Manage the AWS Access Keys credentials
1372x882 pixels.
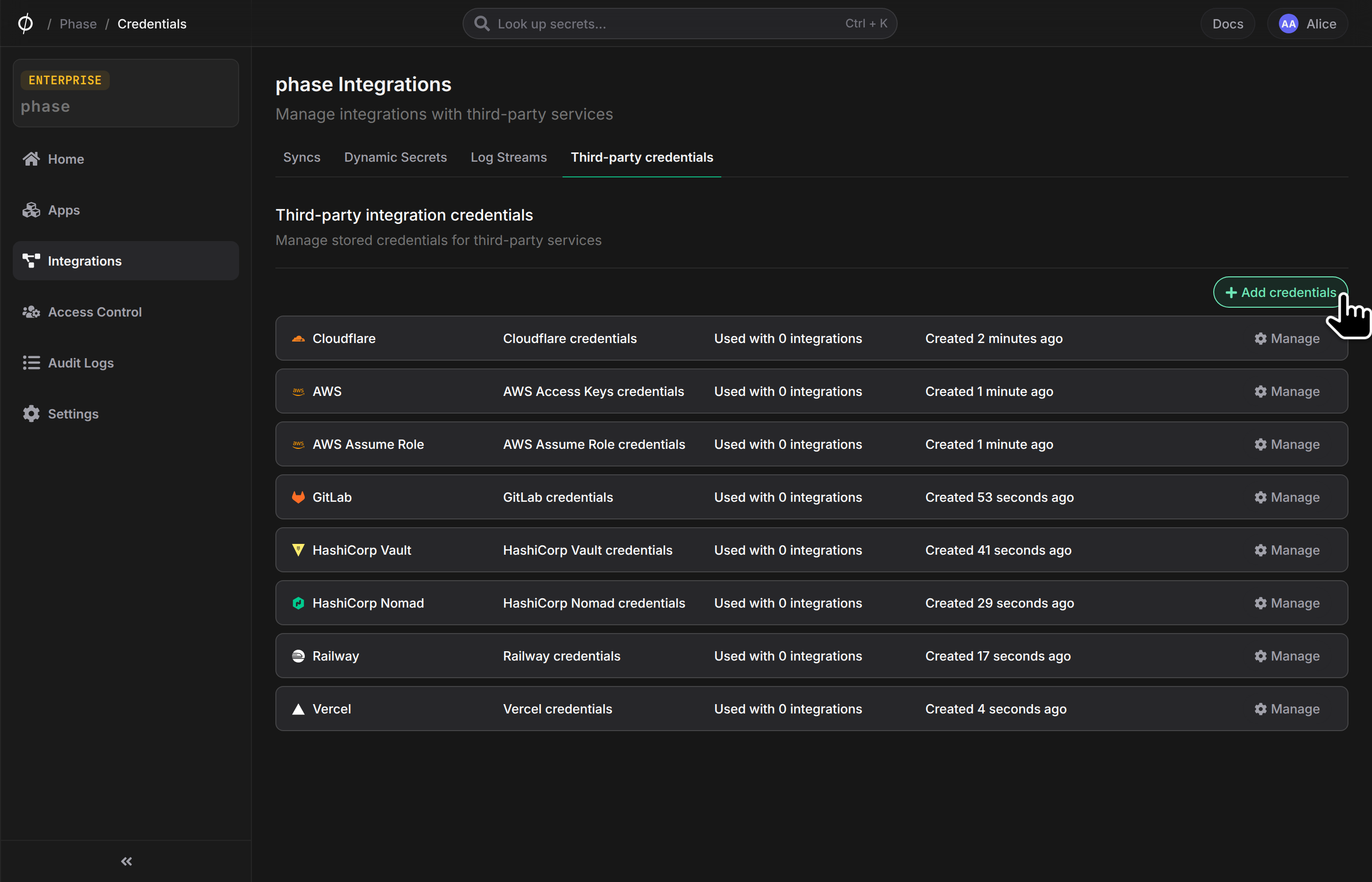[x=1287, y=392]
